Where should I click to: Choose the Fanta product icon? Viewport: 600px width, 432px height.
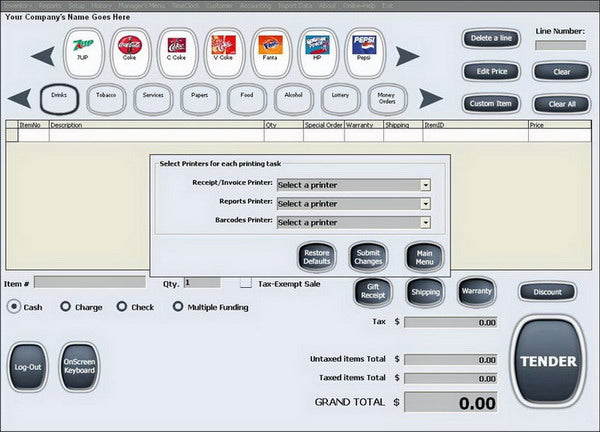point(271,53)
